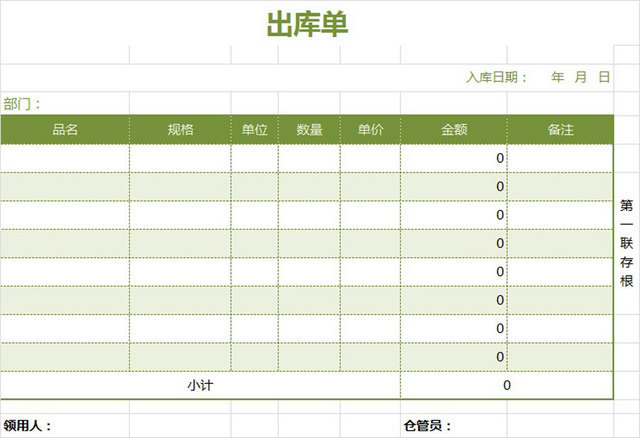Screen dimensions: 640x438
Task: Click the 月 date field
Action: (580, 77)
